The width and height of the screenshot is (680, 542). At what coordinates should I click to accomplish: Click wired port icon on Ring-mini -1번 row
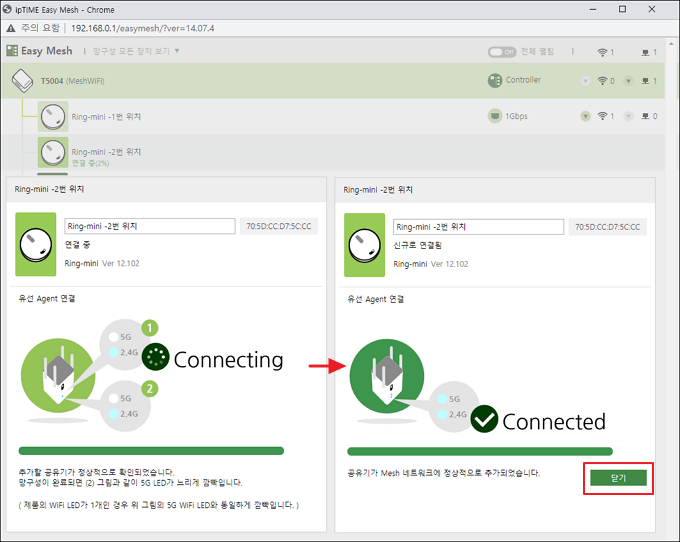[645, 116]
